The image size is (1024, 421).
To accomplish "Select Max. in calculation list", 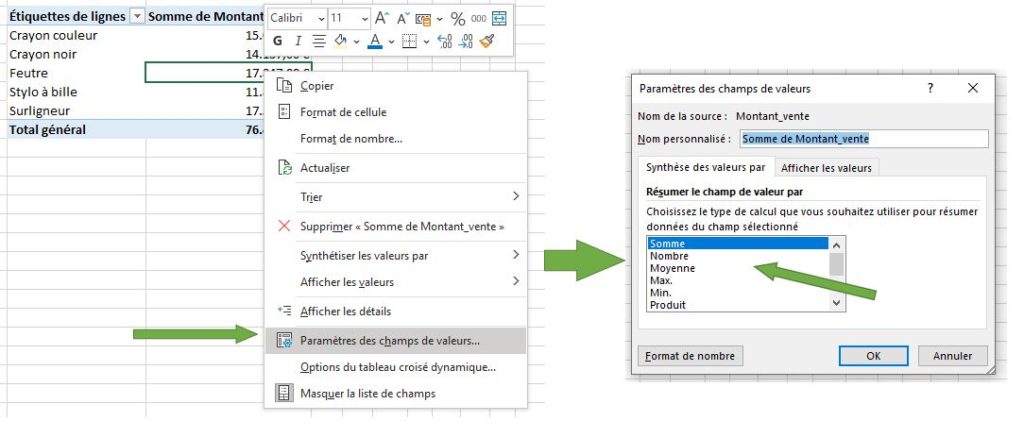I will pyautogui.click(x=738, y=281).
